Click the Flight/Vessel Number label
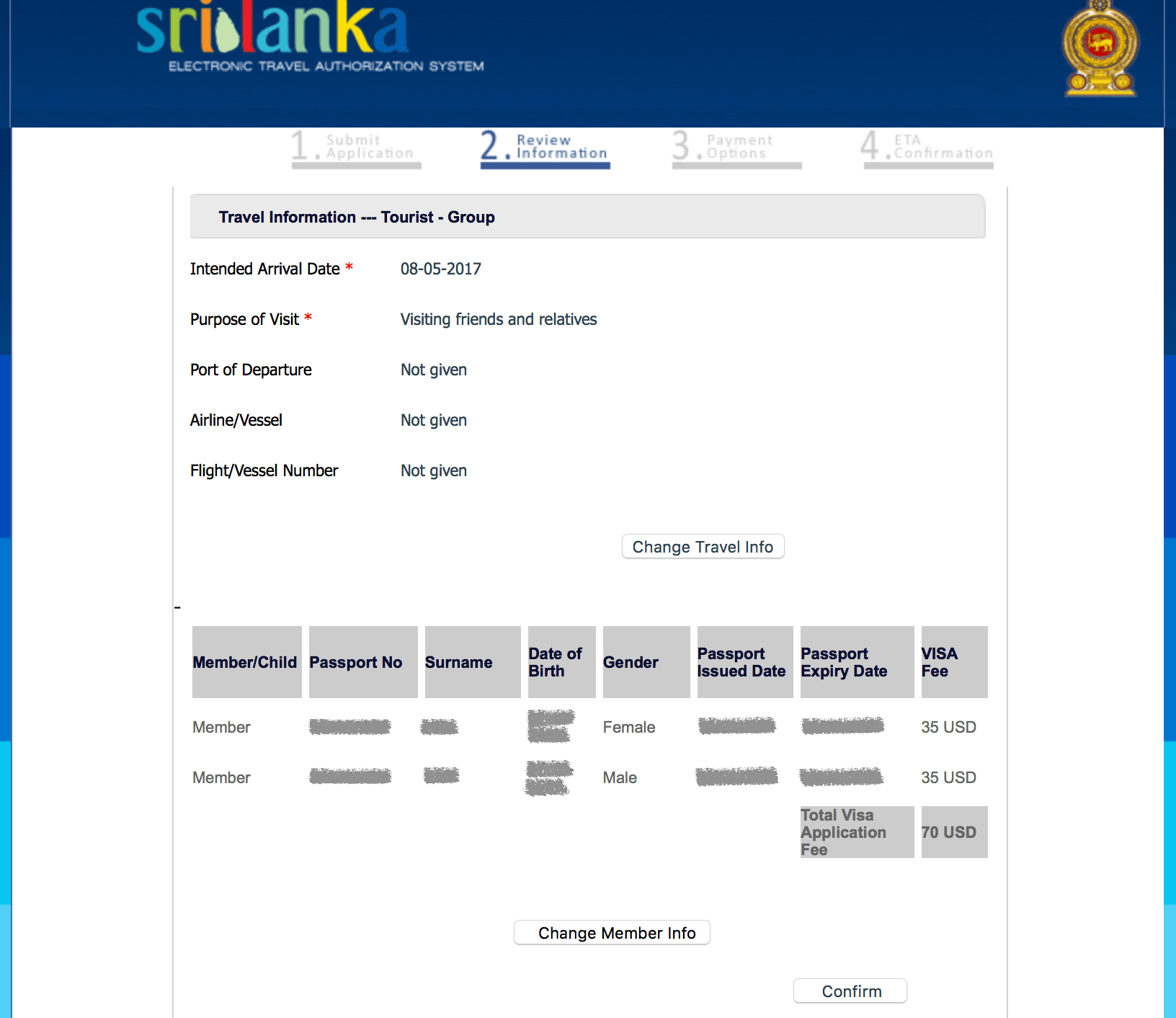1176x1018 pixels. [264, 470]
